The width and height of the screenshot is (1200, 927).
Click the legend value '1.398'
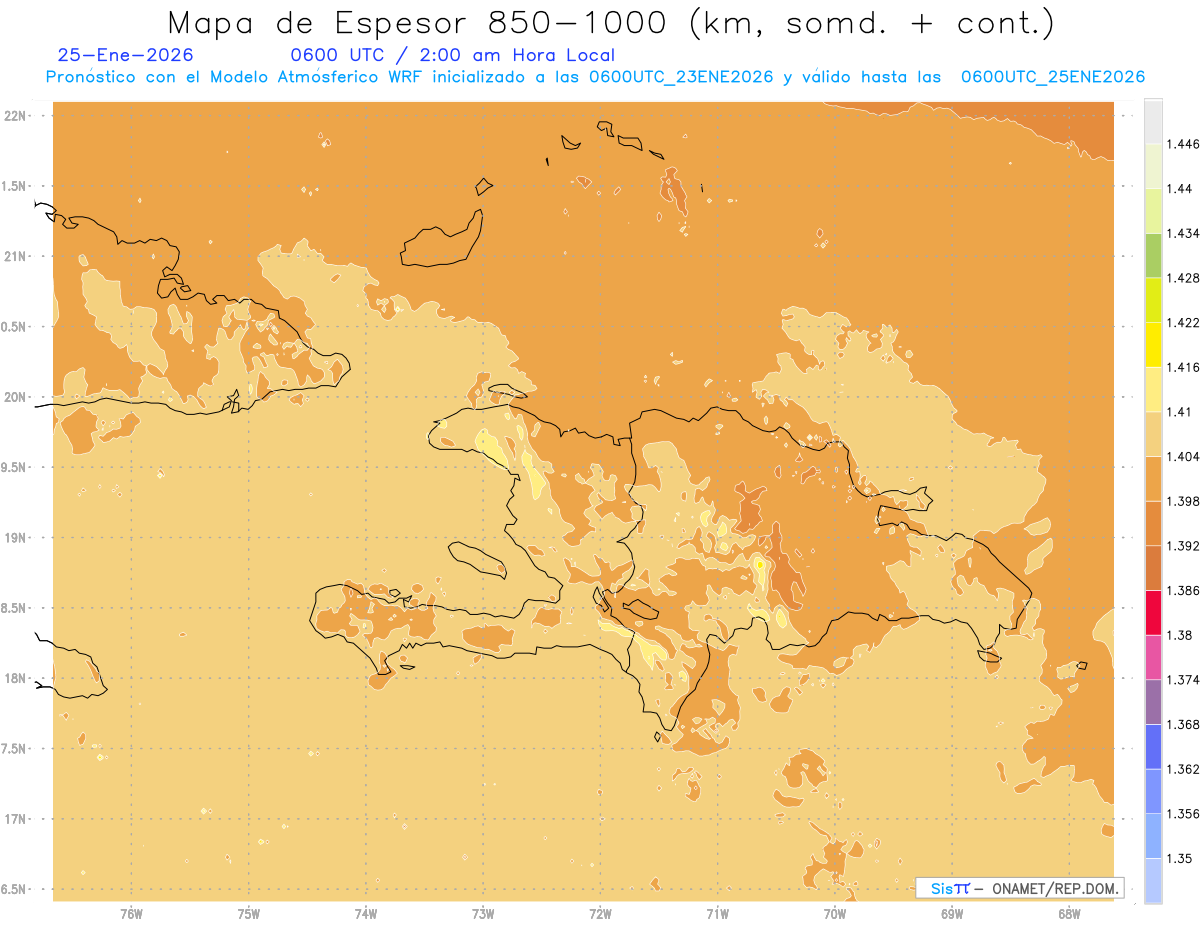click(1183, 501)
